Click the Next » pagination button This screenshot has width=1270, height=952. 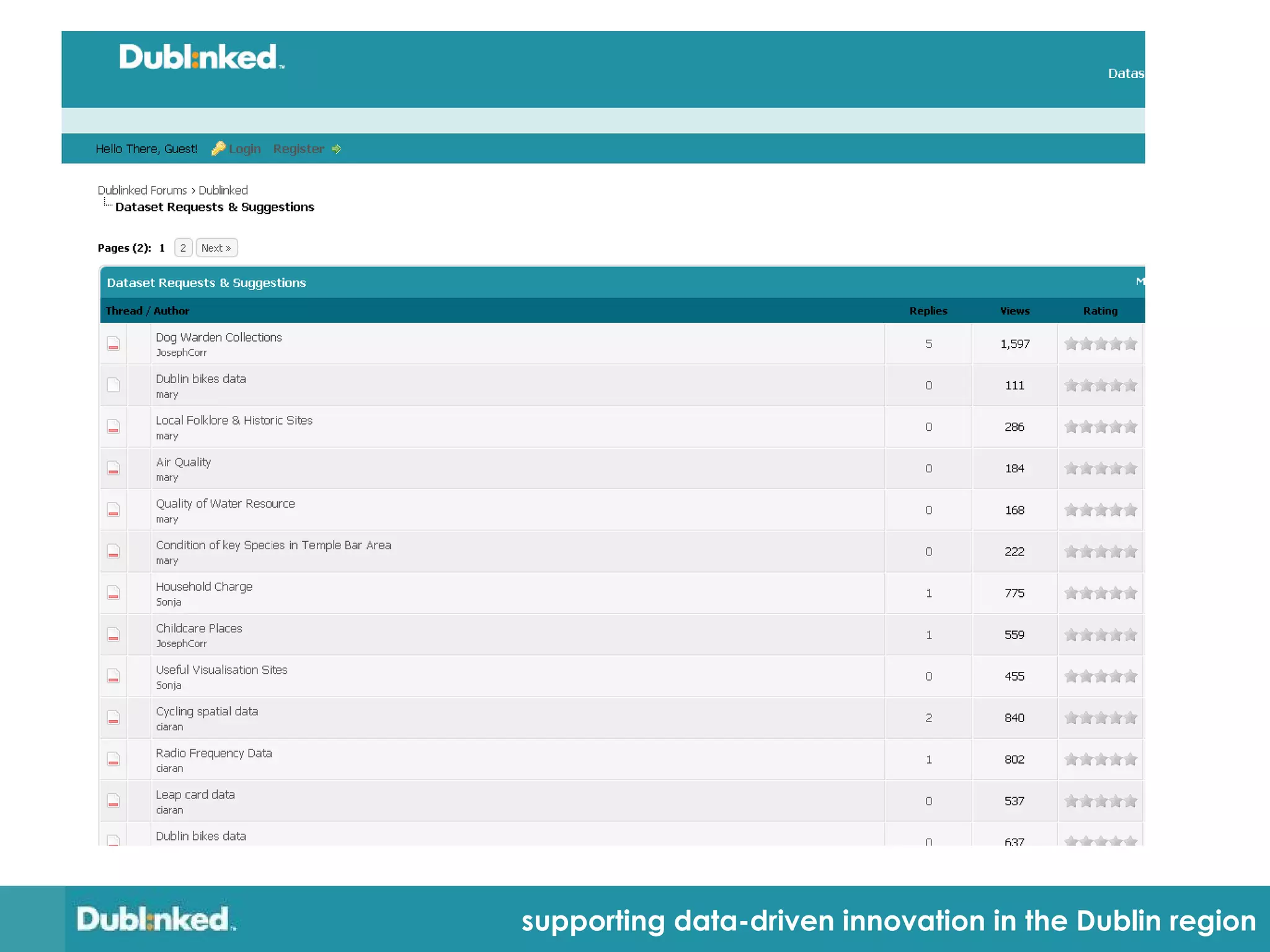tap(216, 248)
